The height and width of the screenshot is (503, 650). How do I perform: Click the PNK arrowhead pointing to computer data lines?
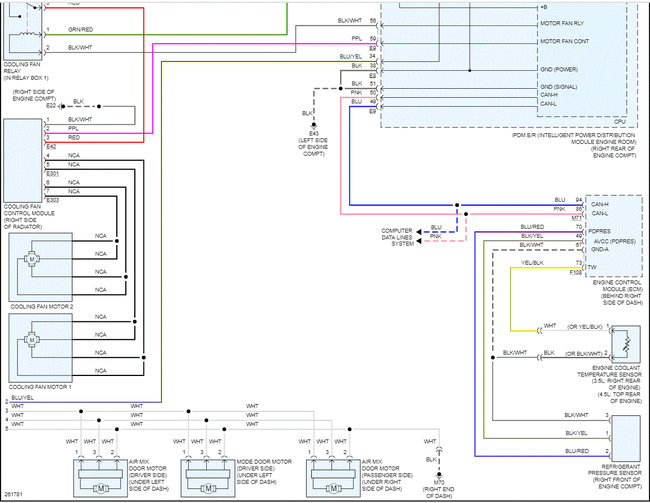[x=419, y=241]
